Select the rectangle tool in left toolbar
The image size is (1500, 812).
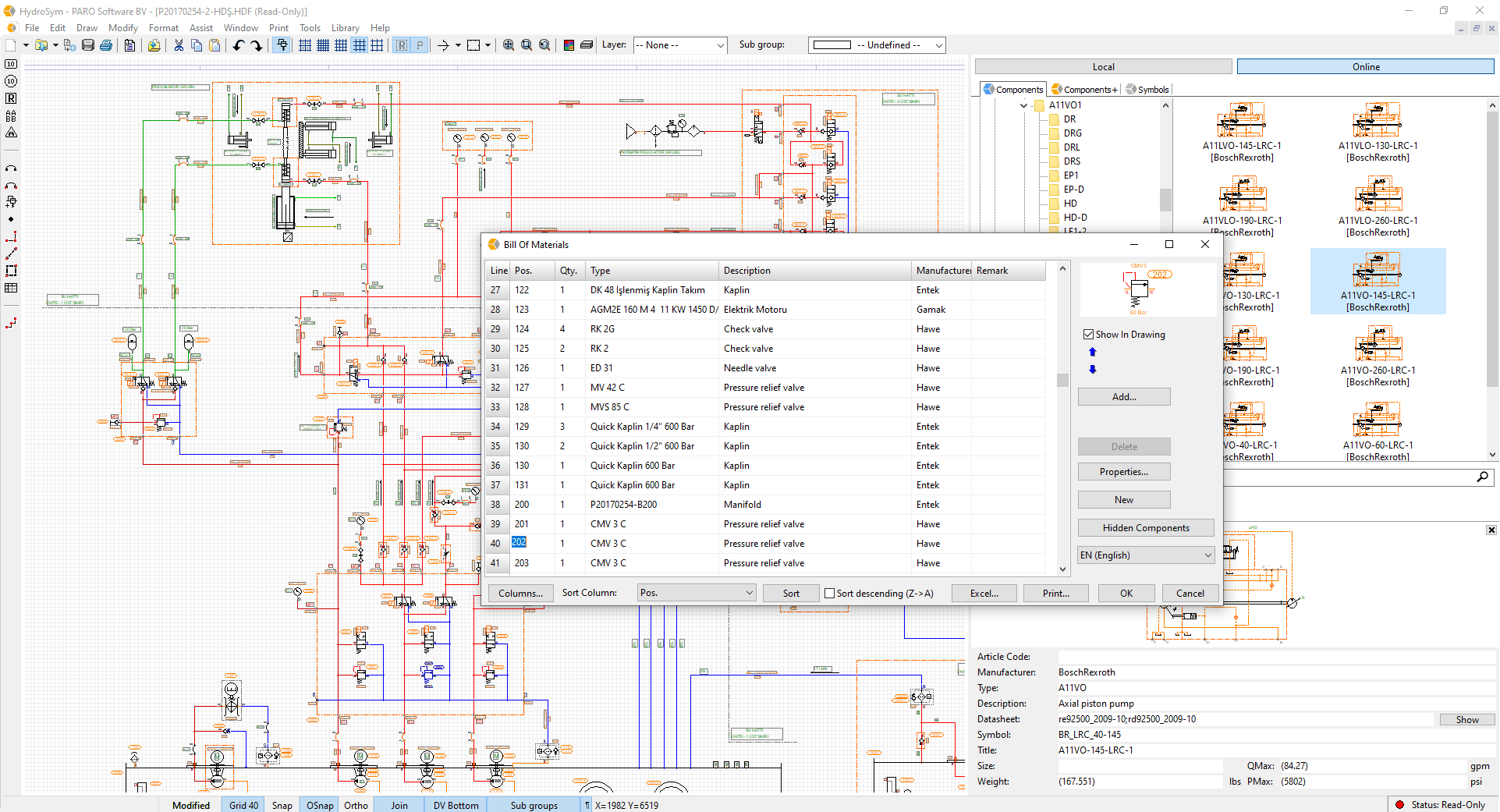click(11, 271)
